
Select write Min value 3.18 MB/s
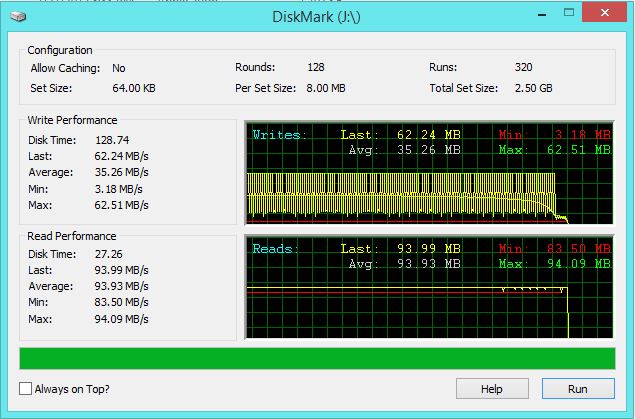coord(119,189)
